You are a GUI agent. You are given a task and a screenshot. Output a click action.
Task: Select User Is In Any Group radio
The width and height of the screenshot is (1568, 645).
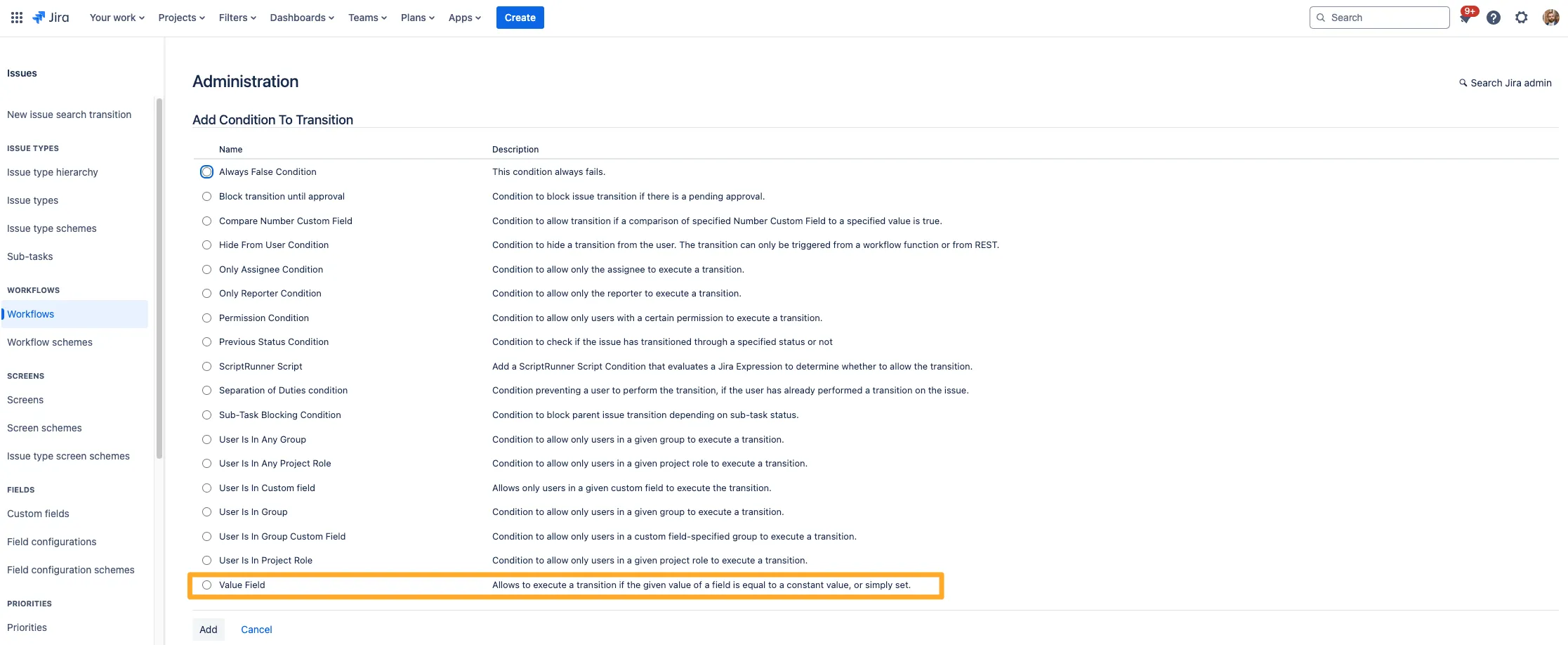(x=206, y=439)
